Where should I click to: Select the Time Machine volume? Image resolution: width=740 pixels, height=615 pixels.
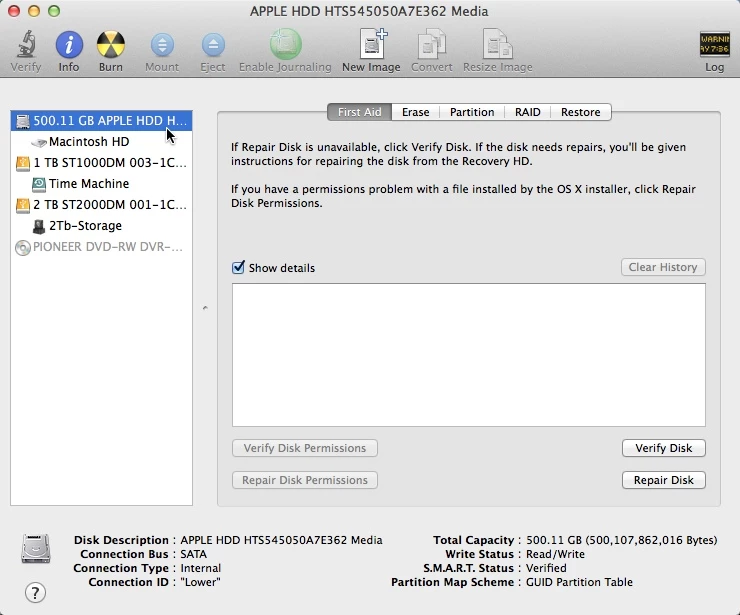pyautogui.click(x=101, y=184)
